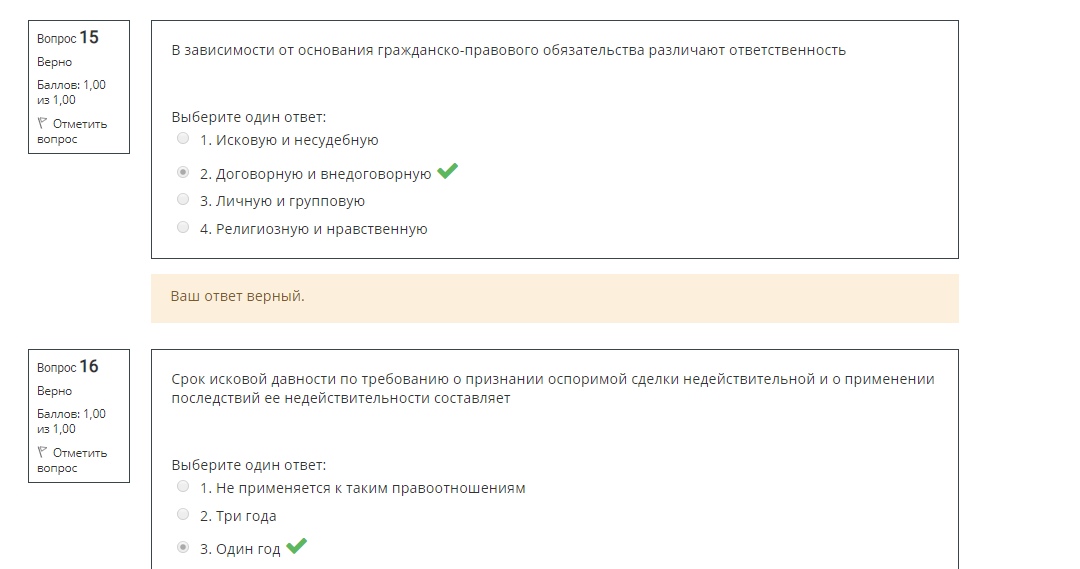
Task: Choose the Три года option
Action: click(x=183, y=514)
